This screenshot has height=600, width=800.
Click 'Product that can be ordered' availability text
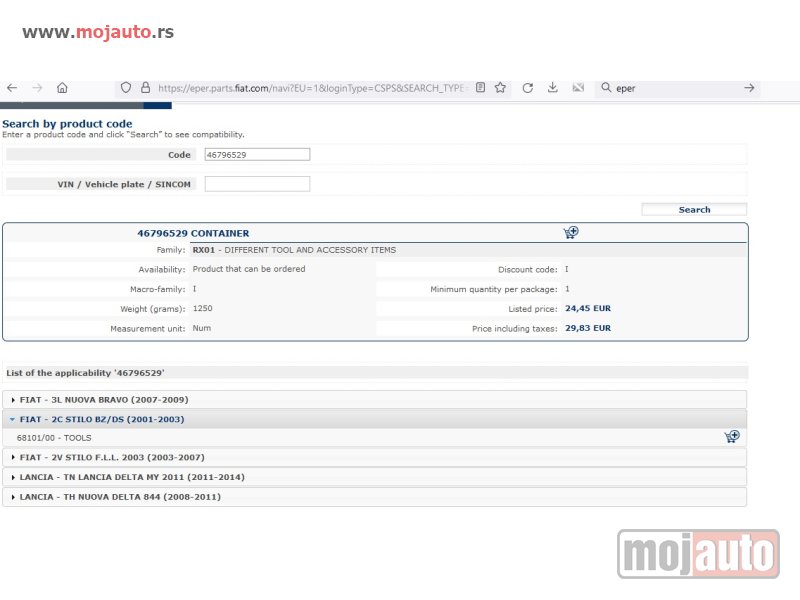249,269
